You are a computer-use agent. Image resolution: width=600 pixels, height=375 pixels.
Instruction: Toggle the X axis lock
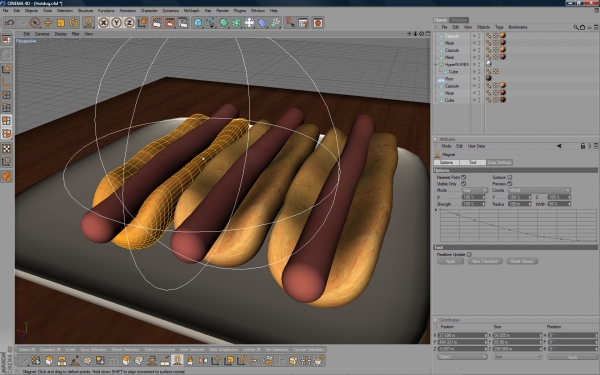click(x=103, y=23)
